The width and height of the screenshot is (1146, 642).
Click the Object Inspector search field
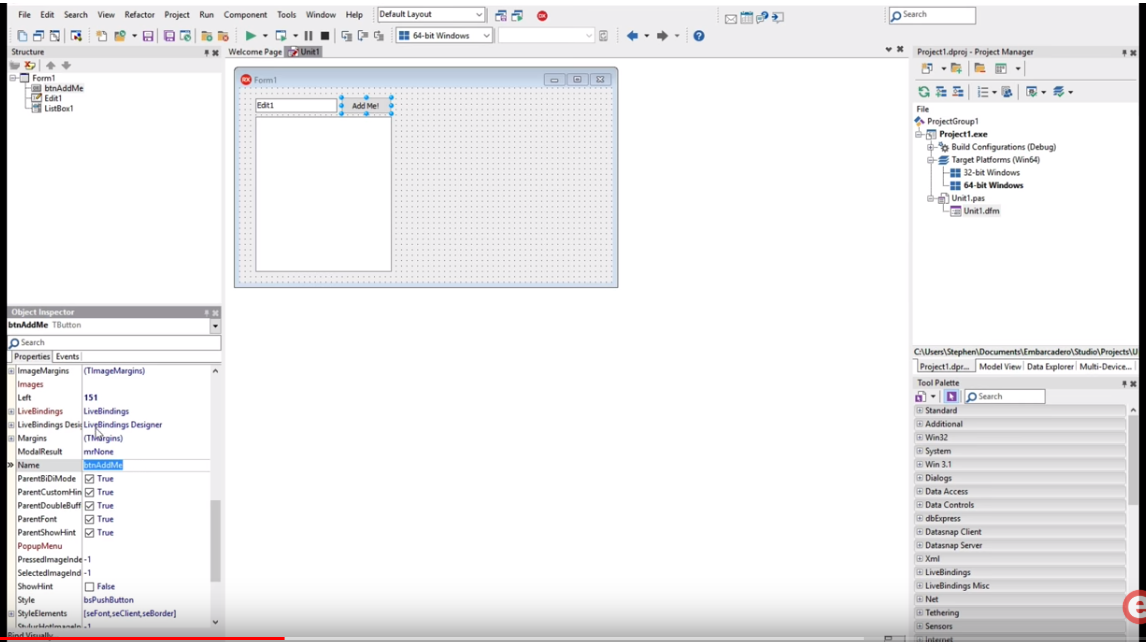click(x=114, y=342)
